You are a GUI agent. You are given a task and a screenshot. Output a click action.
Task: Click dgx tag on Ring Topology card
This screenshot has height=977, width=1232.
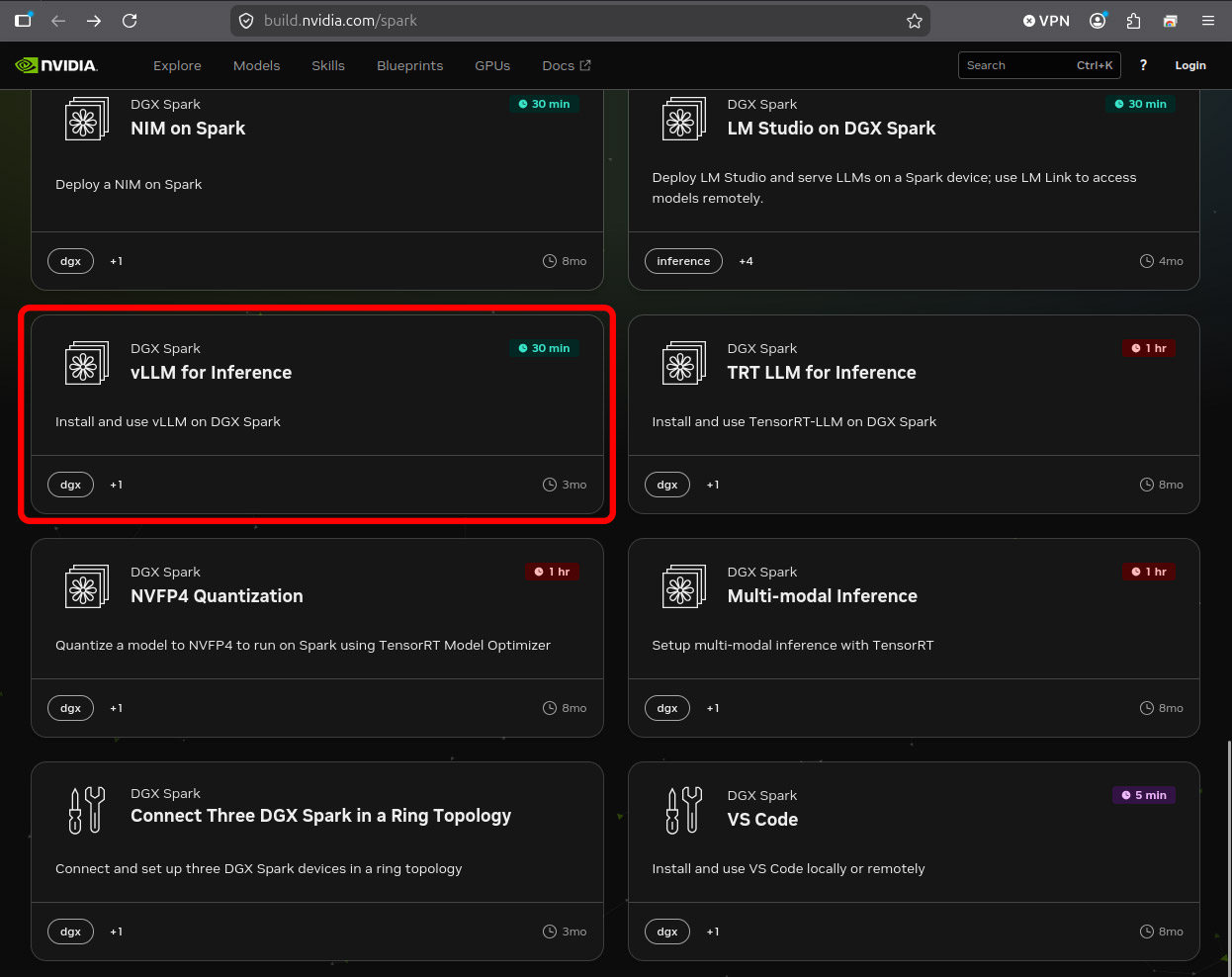[70, 932]
